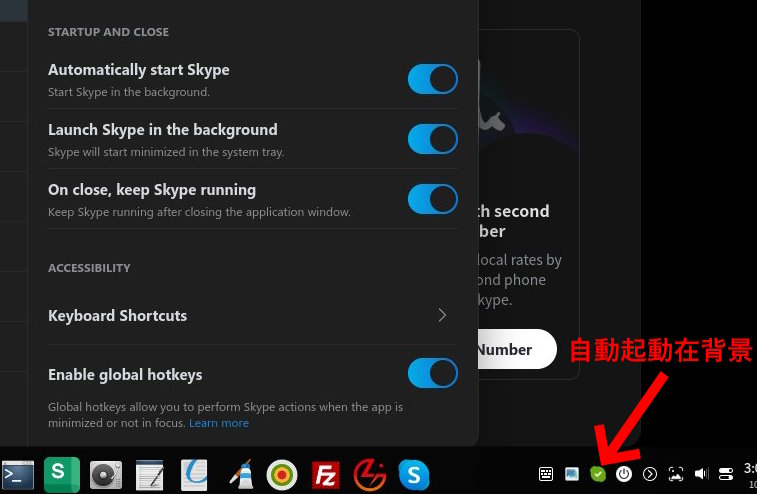Open the terminal icon in the taskbar
Image resolution: width=757 pixels, height=494 pixels.
[x=18, y=475]
